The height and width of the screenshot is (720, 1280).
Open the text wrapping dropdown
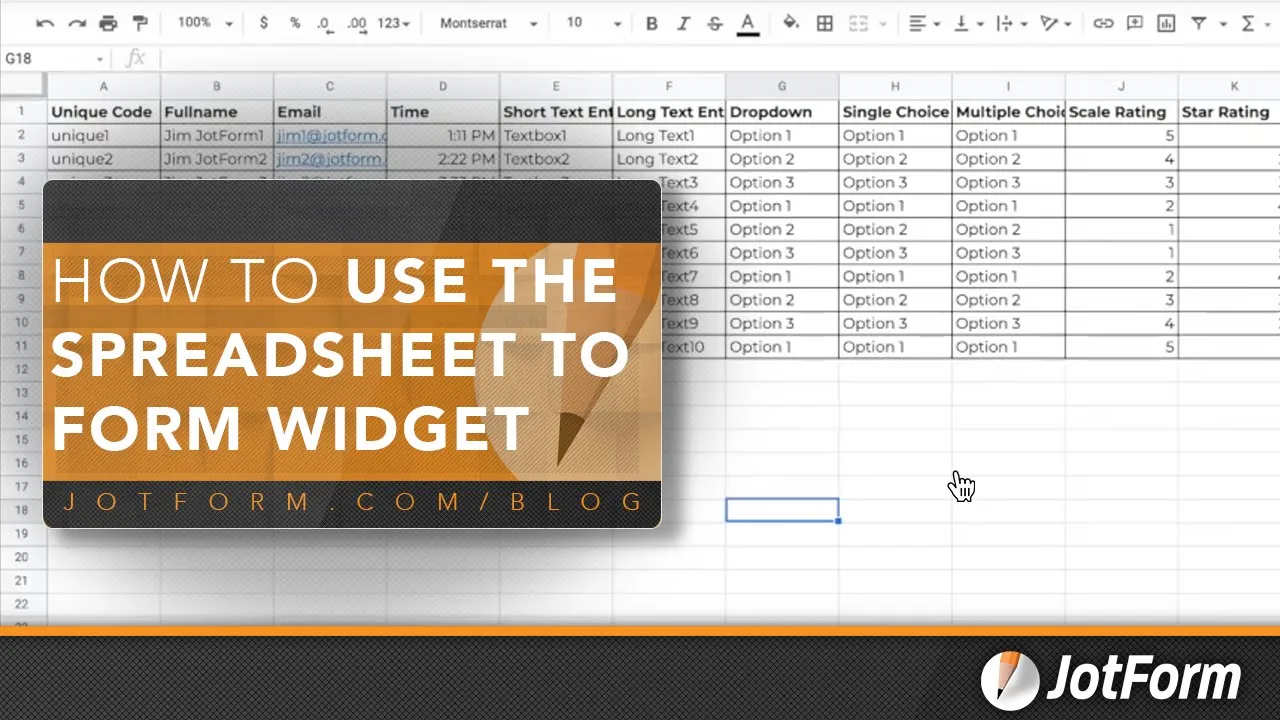[1012, 23]
